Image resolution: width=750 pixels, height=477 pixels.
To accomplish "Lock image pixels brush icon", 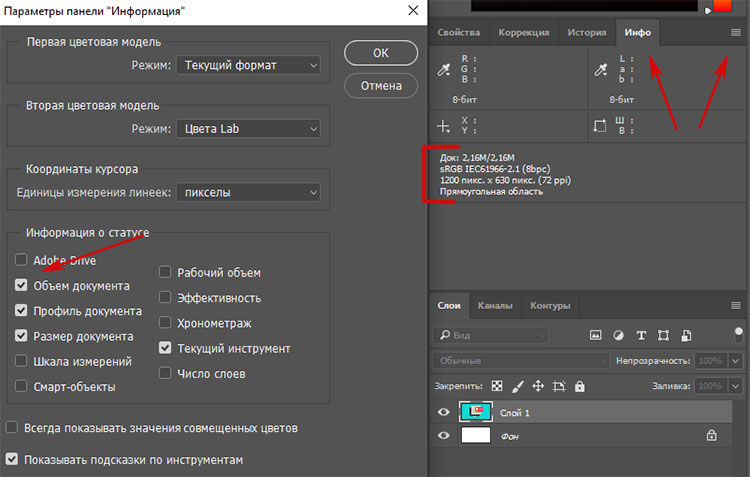I will pyautogui.click(x=518, y=386).
